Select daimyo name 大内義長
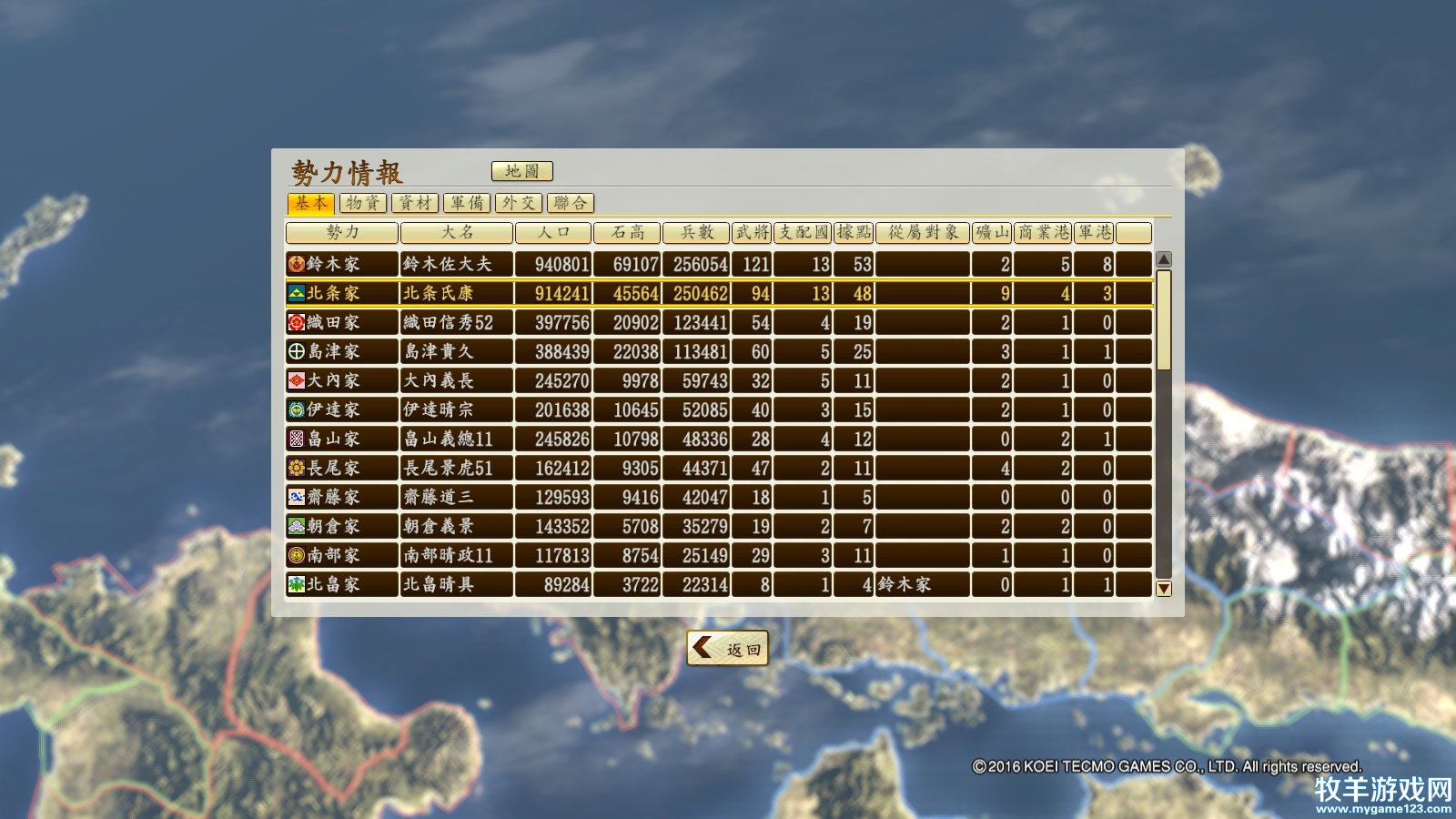This screenshot has height=819, width=1456. click(438, 380)
